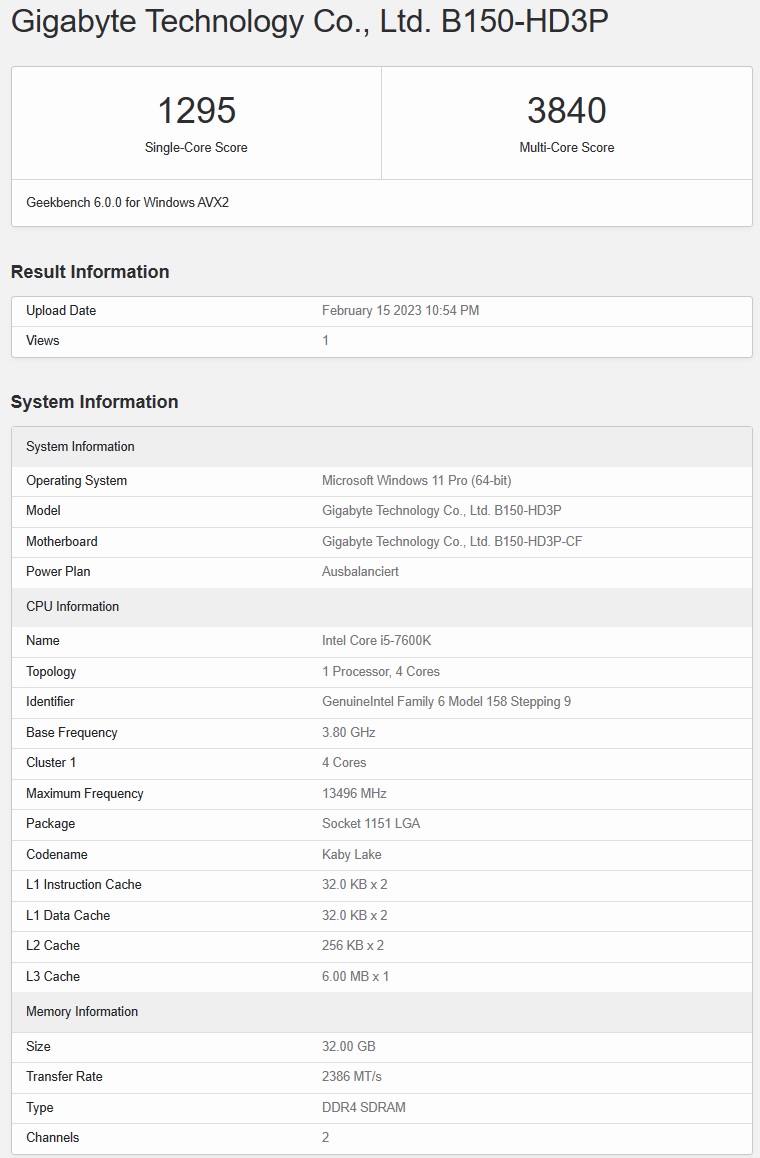760x1158 pixels.
Task: Select the L1 Data Cache 32.0 KB x 2 value
Action: click(355, 916)
